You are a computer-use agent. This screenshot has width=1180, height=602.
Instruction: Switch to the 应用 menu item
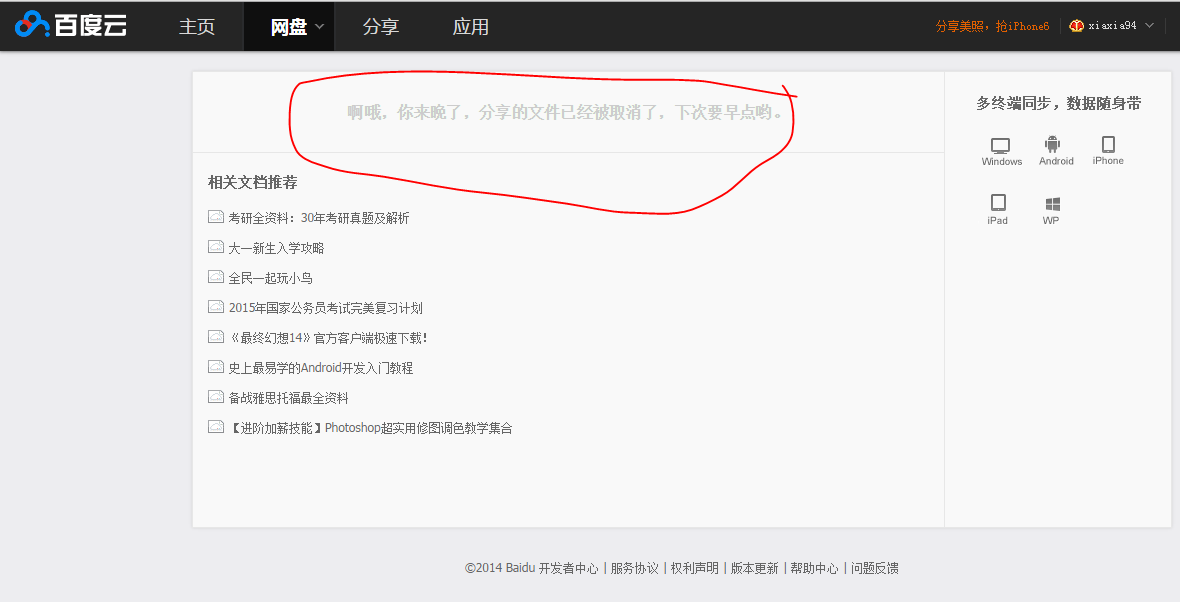(471, 27)
